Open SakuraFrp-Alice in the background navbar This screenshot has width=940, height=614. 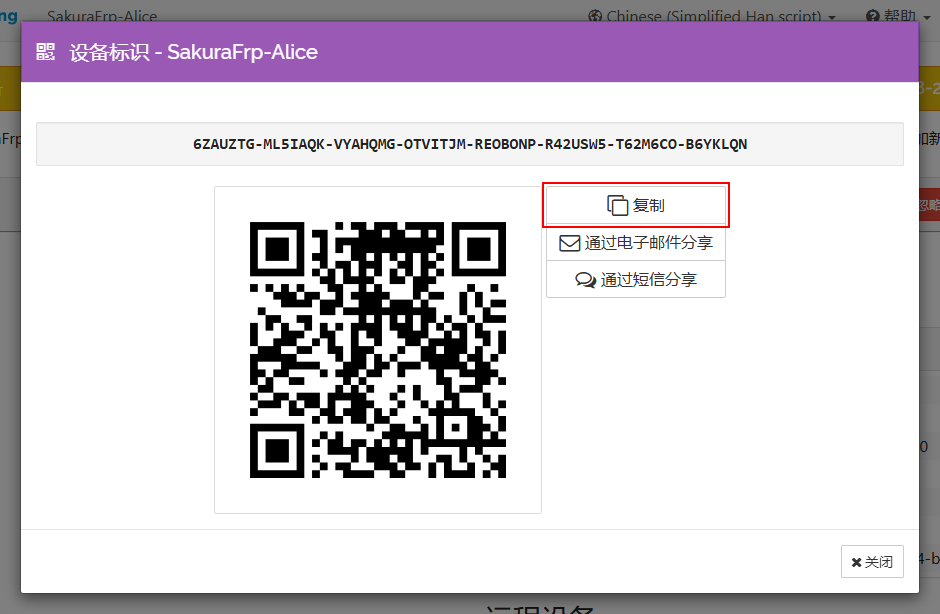click(x=102, y=16)
